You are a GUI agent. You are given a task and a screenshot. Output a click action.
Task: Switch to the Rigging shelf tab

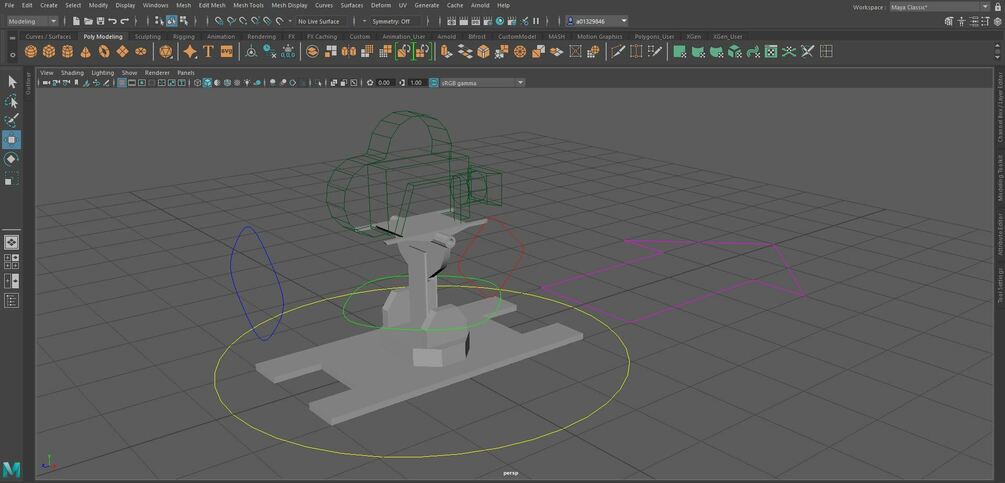coord(183,37)
